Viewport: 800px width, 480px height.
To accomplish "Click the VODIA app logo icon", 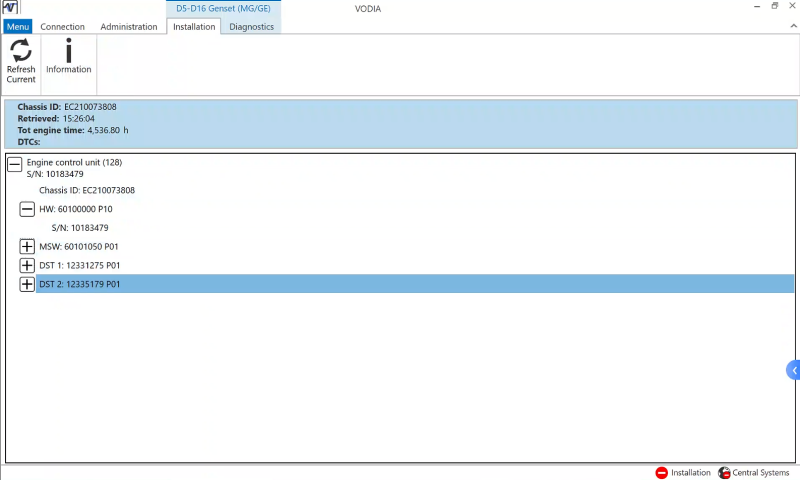I will 11,8.
